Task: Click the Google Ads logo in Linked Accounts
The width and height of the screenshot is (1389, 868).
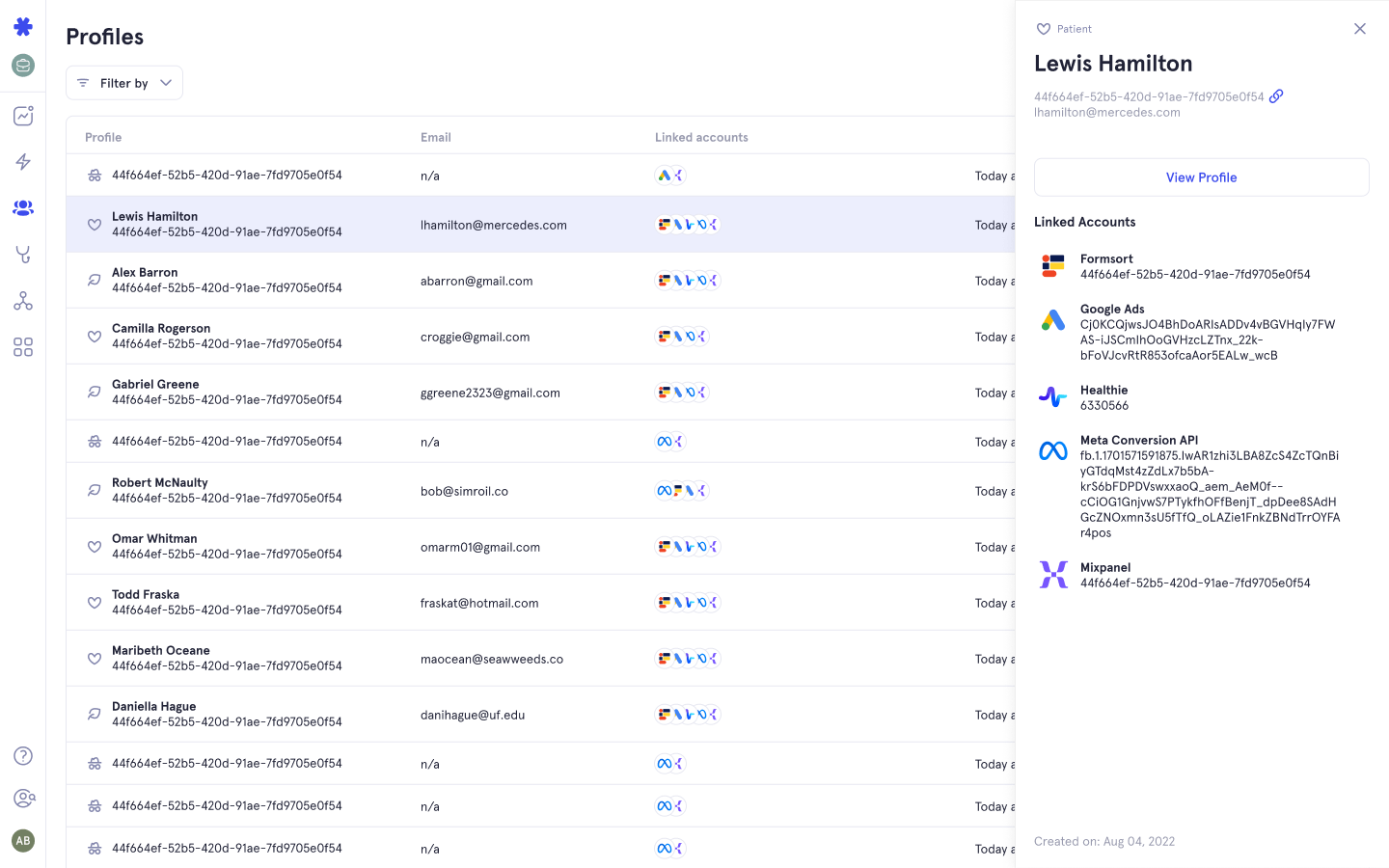Action: (x=1053, y=320)
